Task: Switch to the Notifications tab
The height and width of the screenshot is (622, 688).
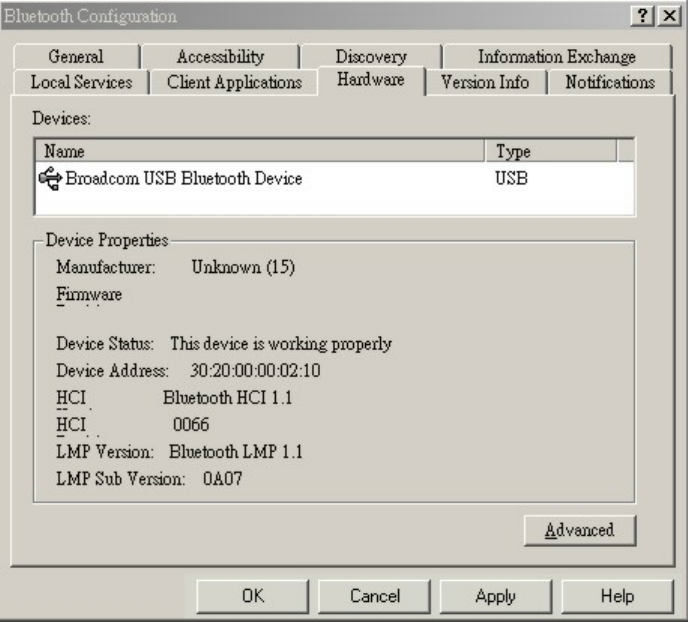Action: (610, 82)
